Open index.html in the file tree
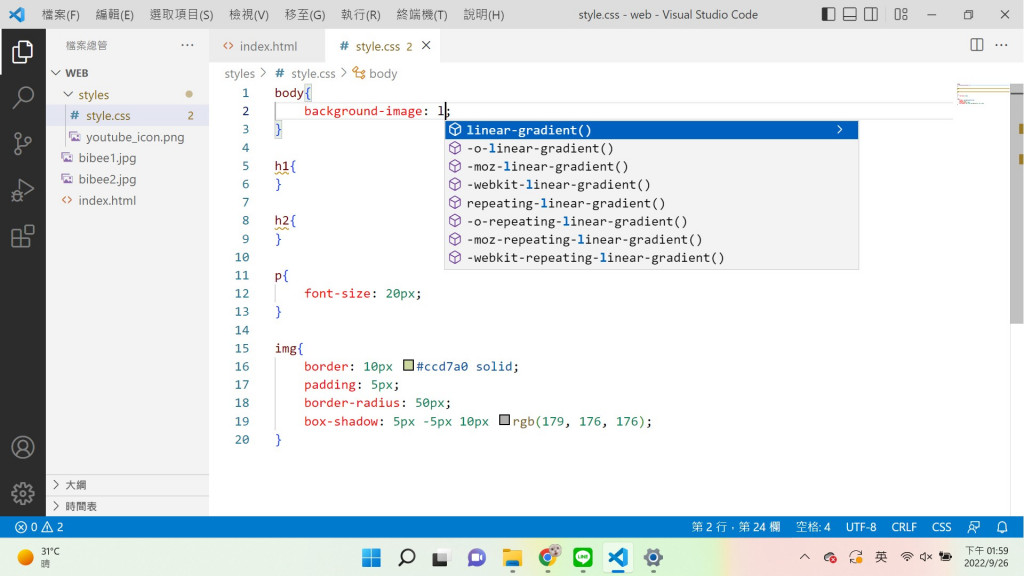This screenshot has width=1024, height=576. (x=127, y=200)
